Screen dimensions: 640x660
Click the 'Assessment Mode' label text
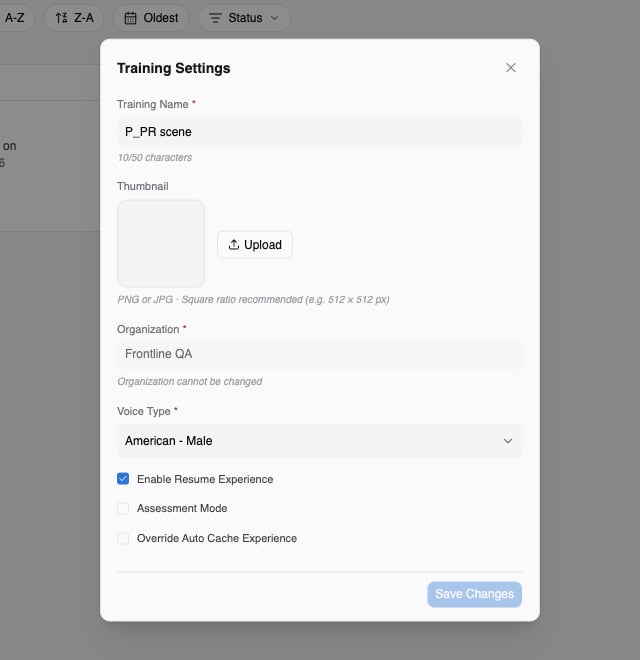182,508
